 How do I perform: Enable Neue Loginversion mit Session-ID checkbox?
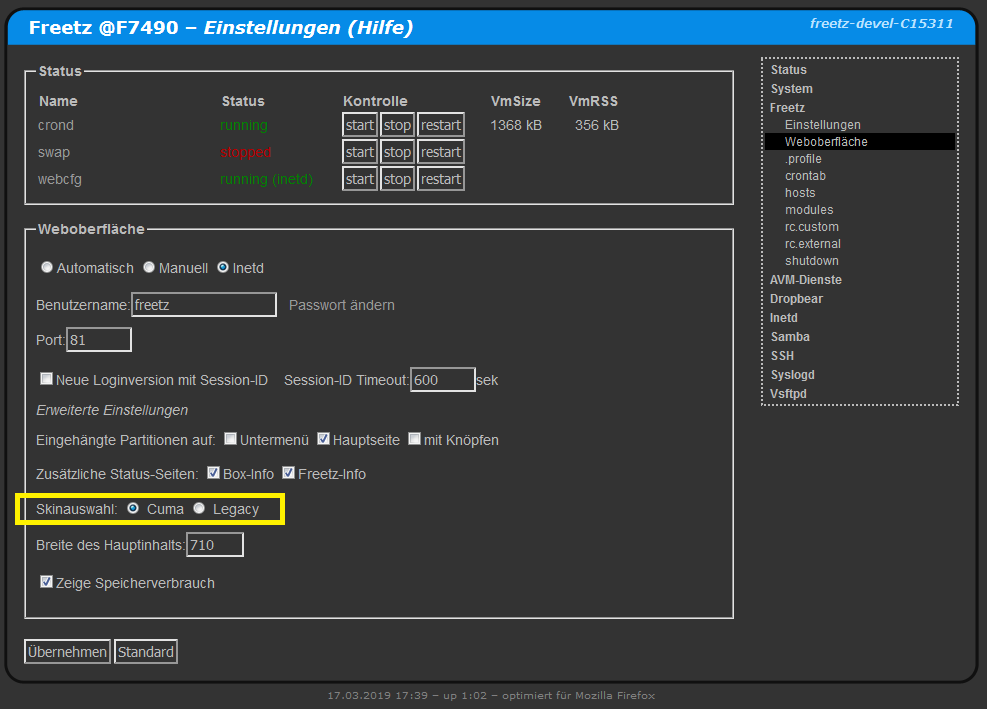(x=46, y=380)
